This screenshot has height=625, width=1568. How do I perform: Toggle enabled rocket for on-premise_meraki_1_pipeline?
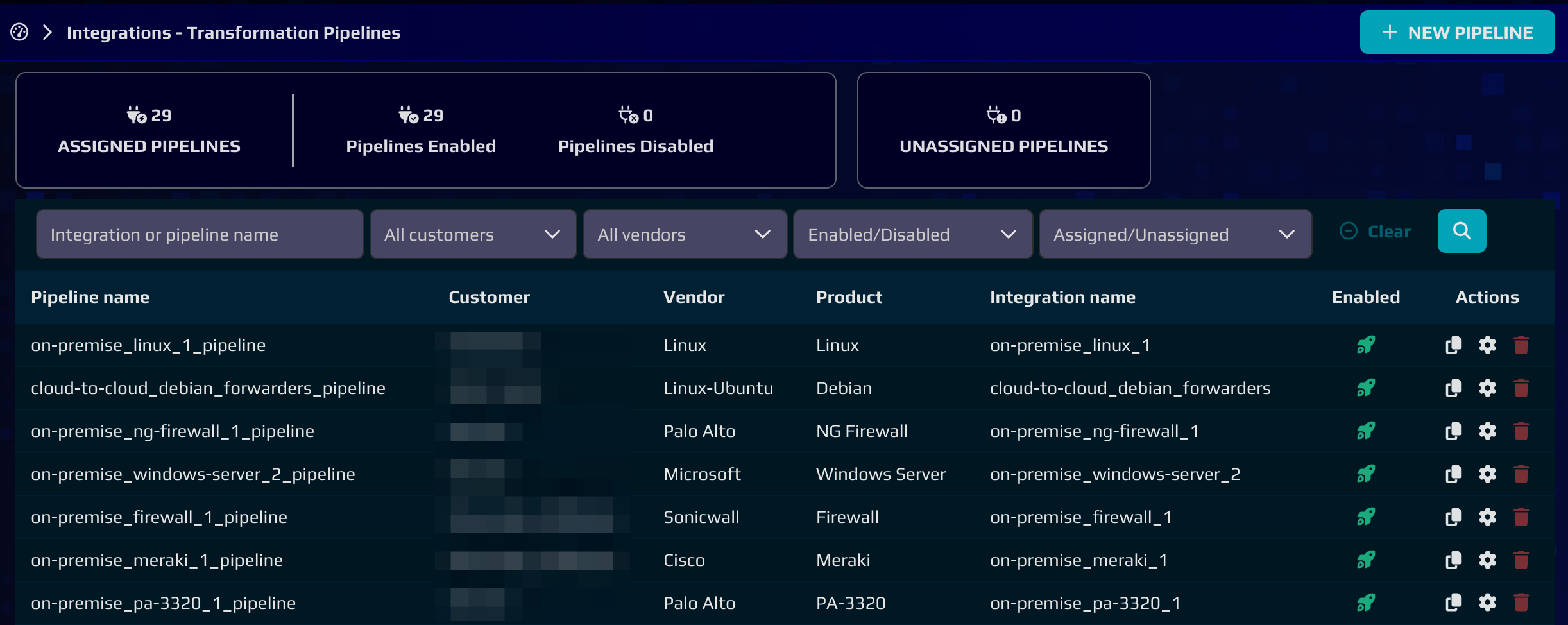(1366, 560)
